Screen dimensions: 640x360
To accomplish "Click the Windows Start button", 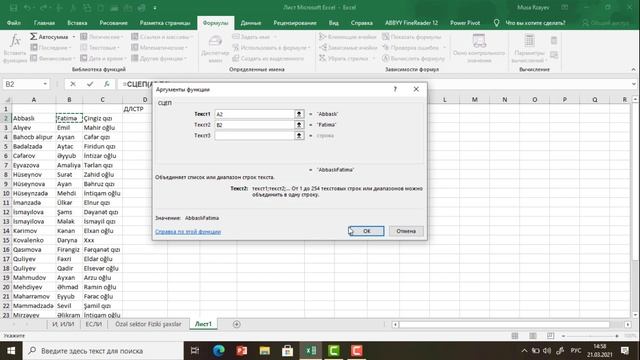I will (x=11, y=351).
